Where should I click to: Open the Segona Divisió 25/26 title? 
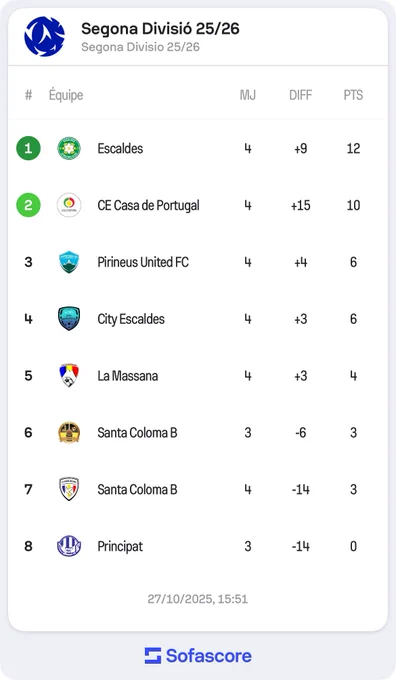[160, 29]
